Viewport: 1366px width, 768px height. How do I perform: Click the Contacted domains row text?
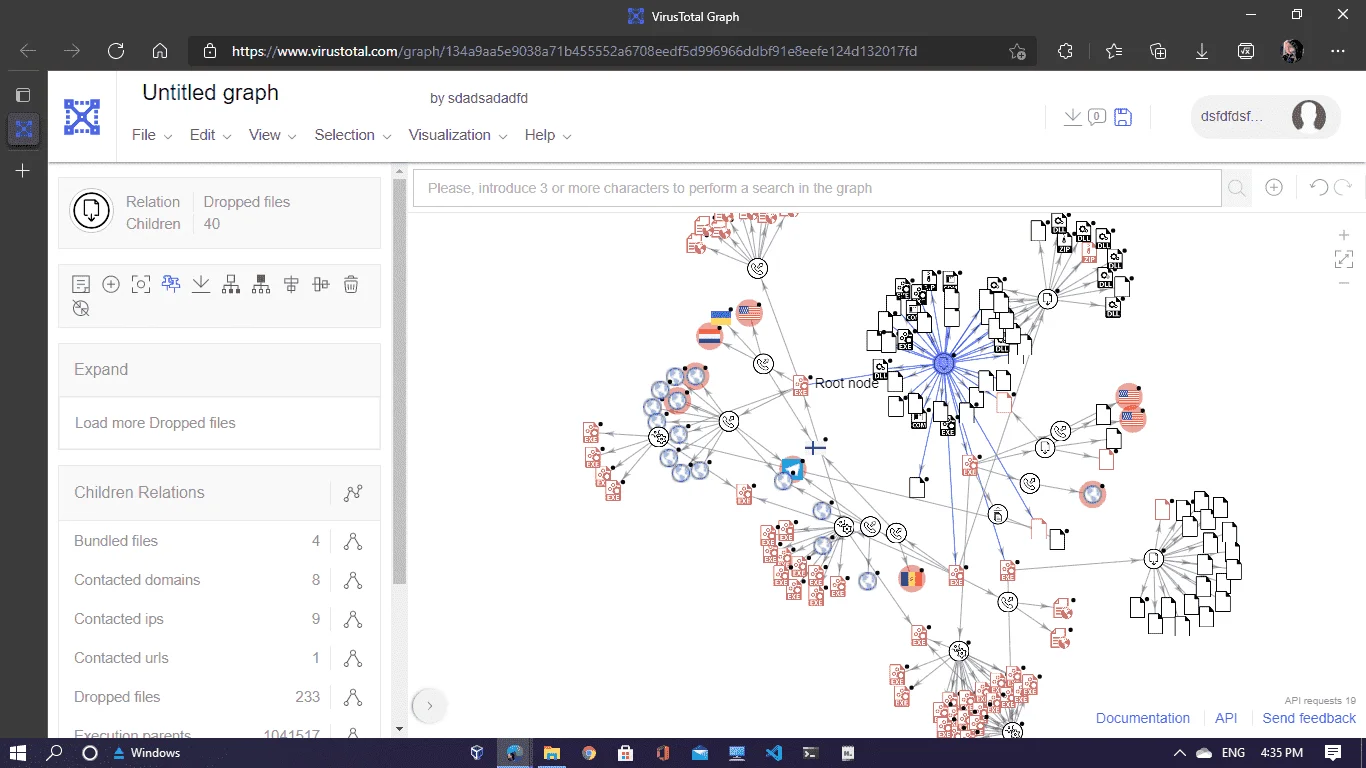(x=137, y=580)
